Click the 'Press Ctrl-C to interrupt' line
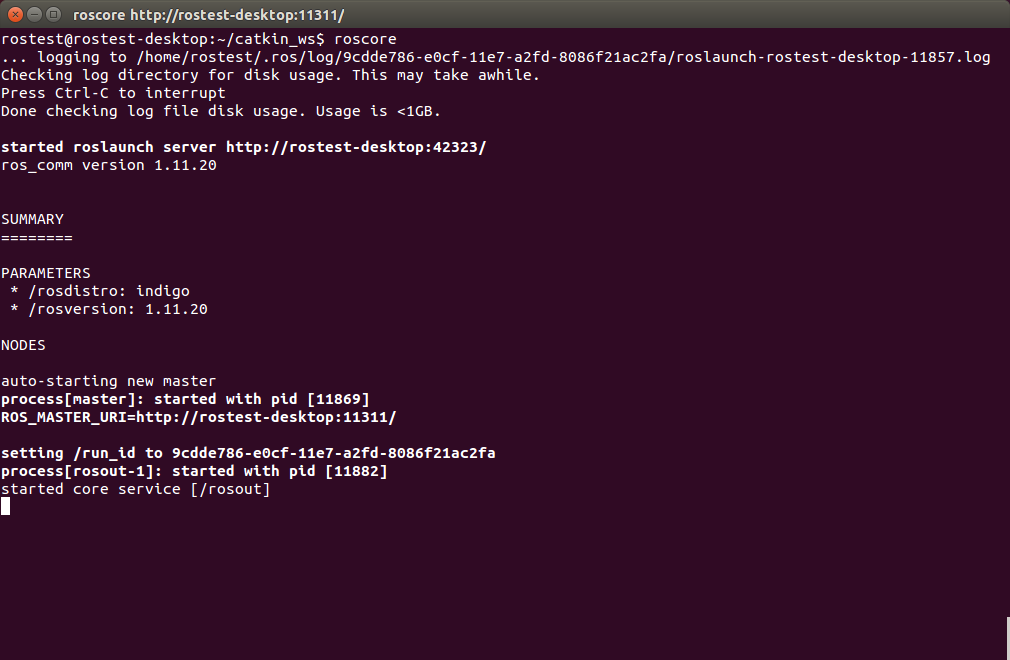The image size is (1010, 660). point(113,93)
